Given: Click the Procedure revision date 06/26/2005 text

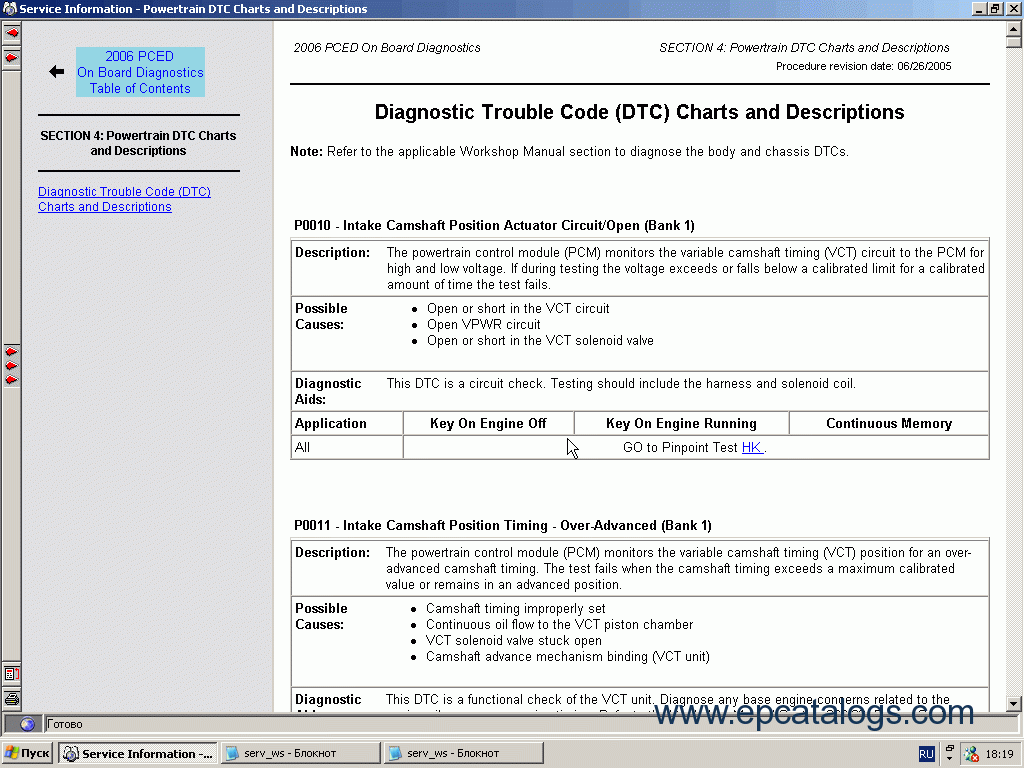Looking at the screenshot, I should (x=863, y=66).
